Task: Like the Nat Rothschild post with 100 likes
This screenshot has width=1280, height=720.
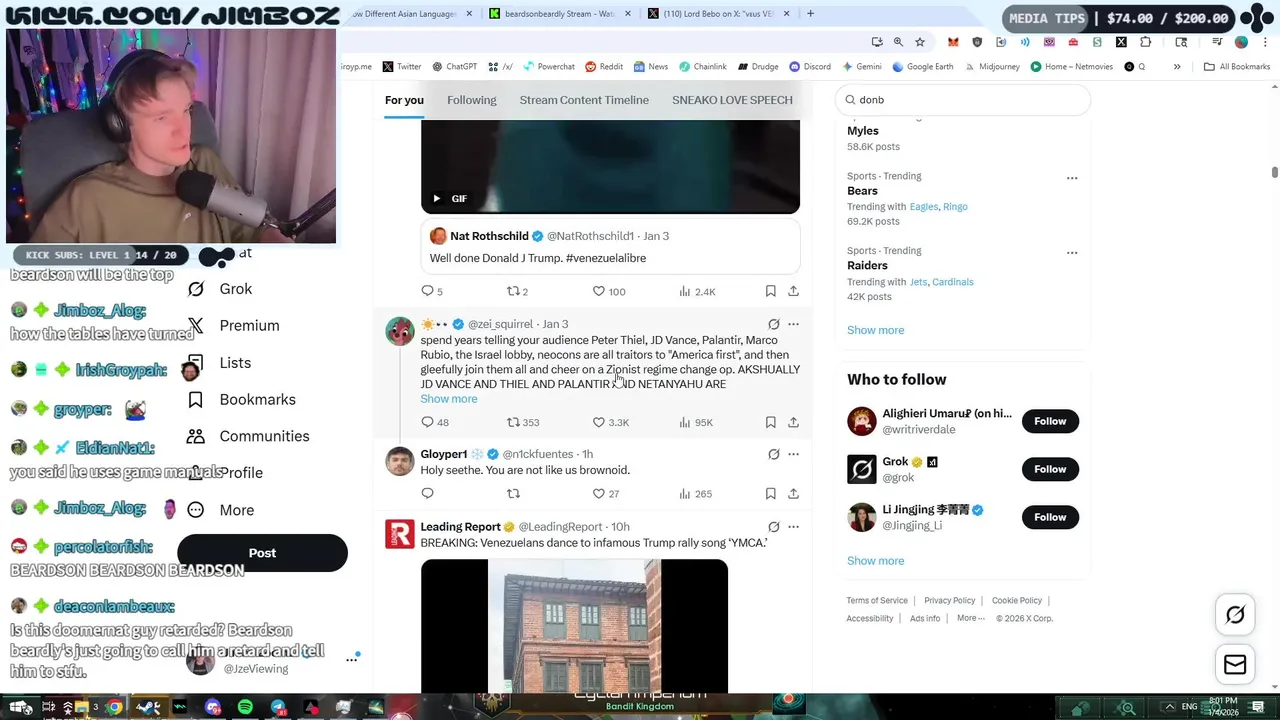Action: point(608,291)
